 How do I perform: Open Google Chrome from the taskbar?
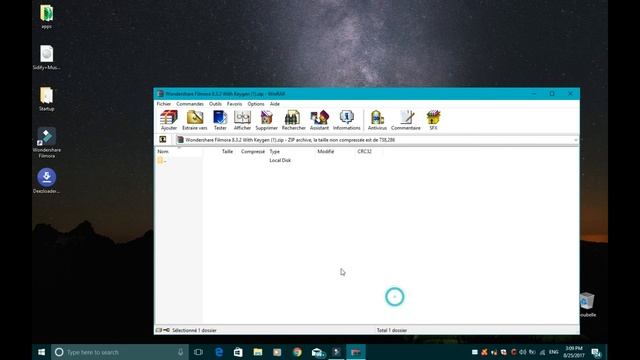tap(297, 352)
